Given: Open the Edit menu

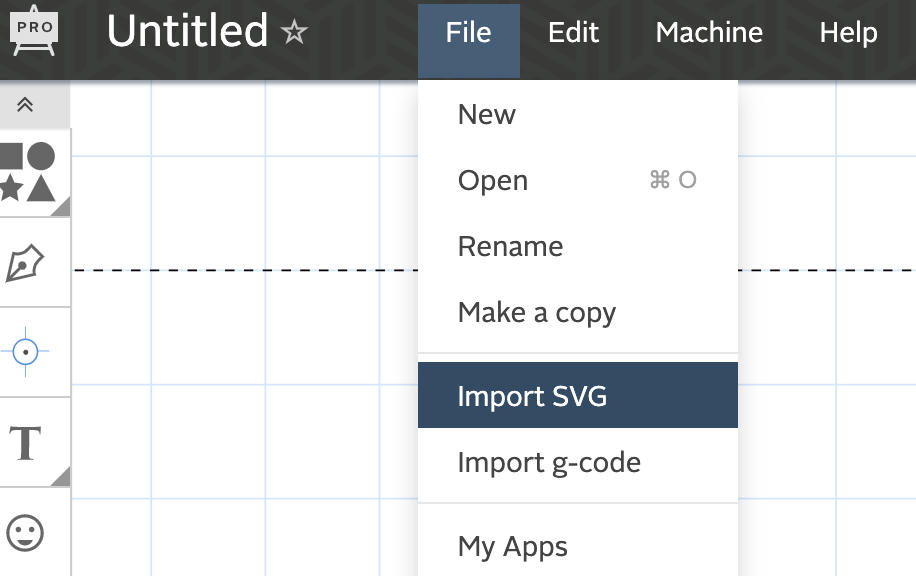Looking at the screenshot, I should click(x=573, y=33).
